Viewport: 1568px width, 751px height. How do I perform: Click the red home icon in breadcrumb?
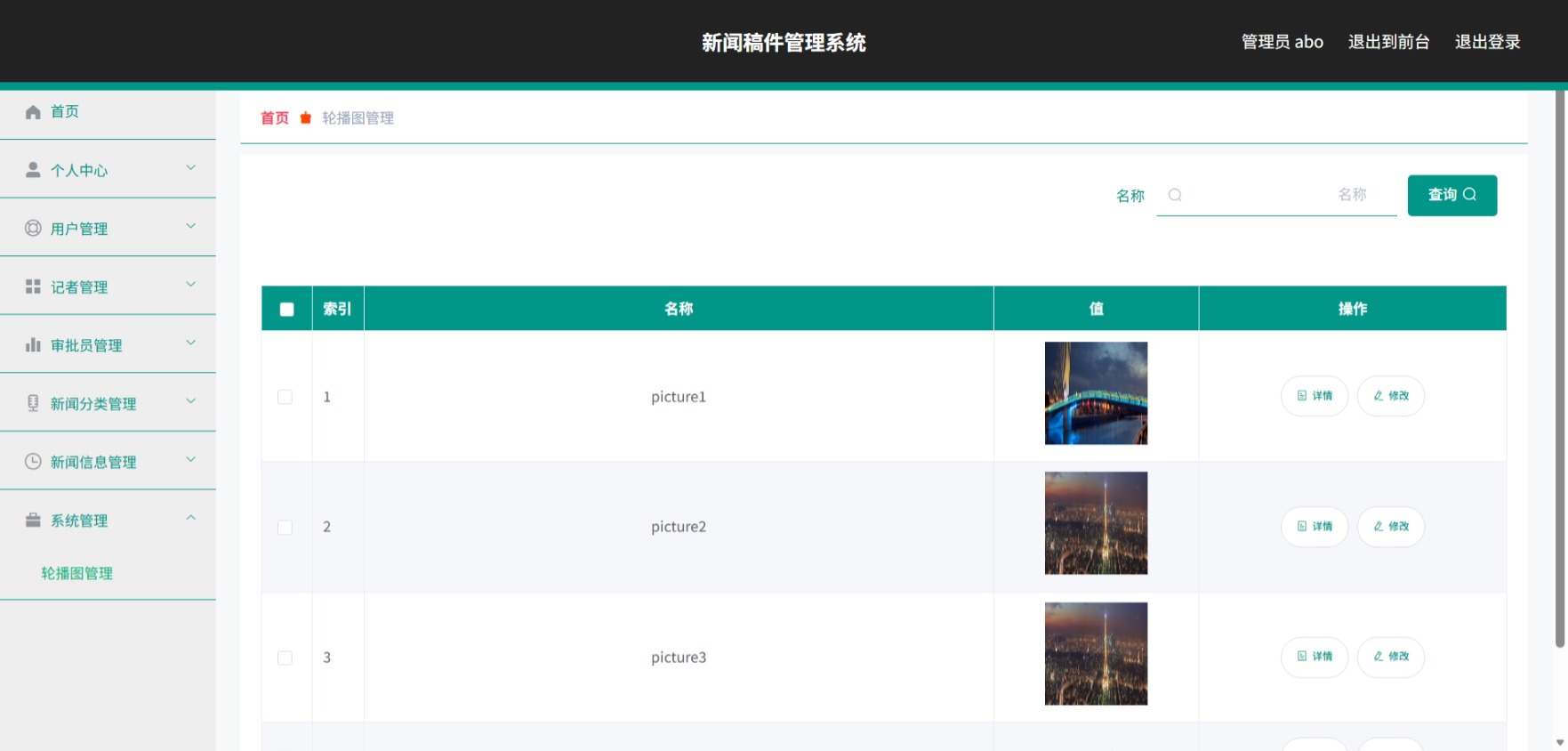[306, 117]
